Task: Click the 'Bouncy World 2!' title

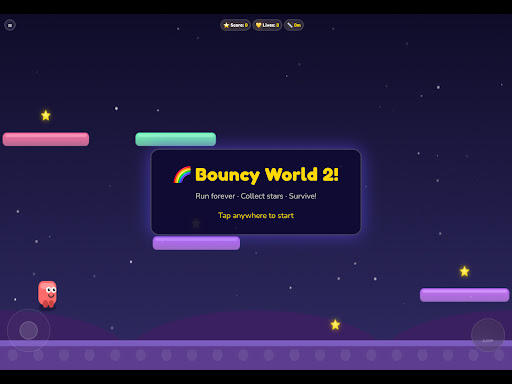Action: pos(267,175)
